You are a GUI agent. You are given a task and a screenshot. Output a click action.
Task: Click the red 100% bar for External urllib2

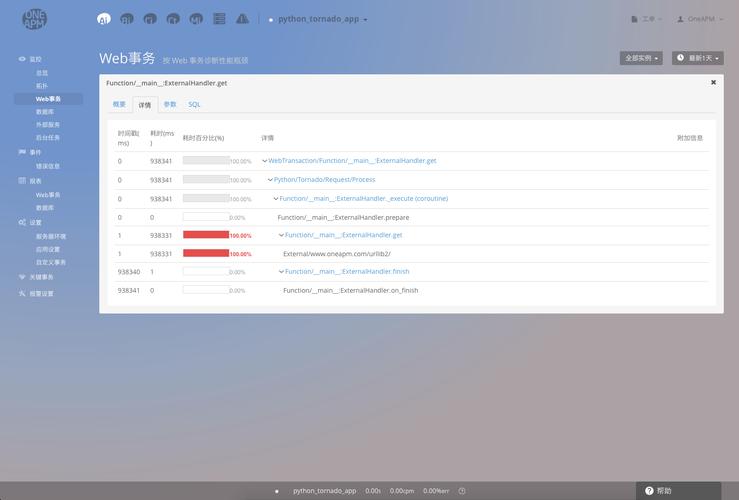click(x=205, y=254)
